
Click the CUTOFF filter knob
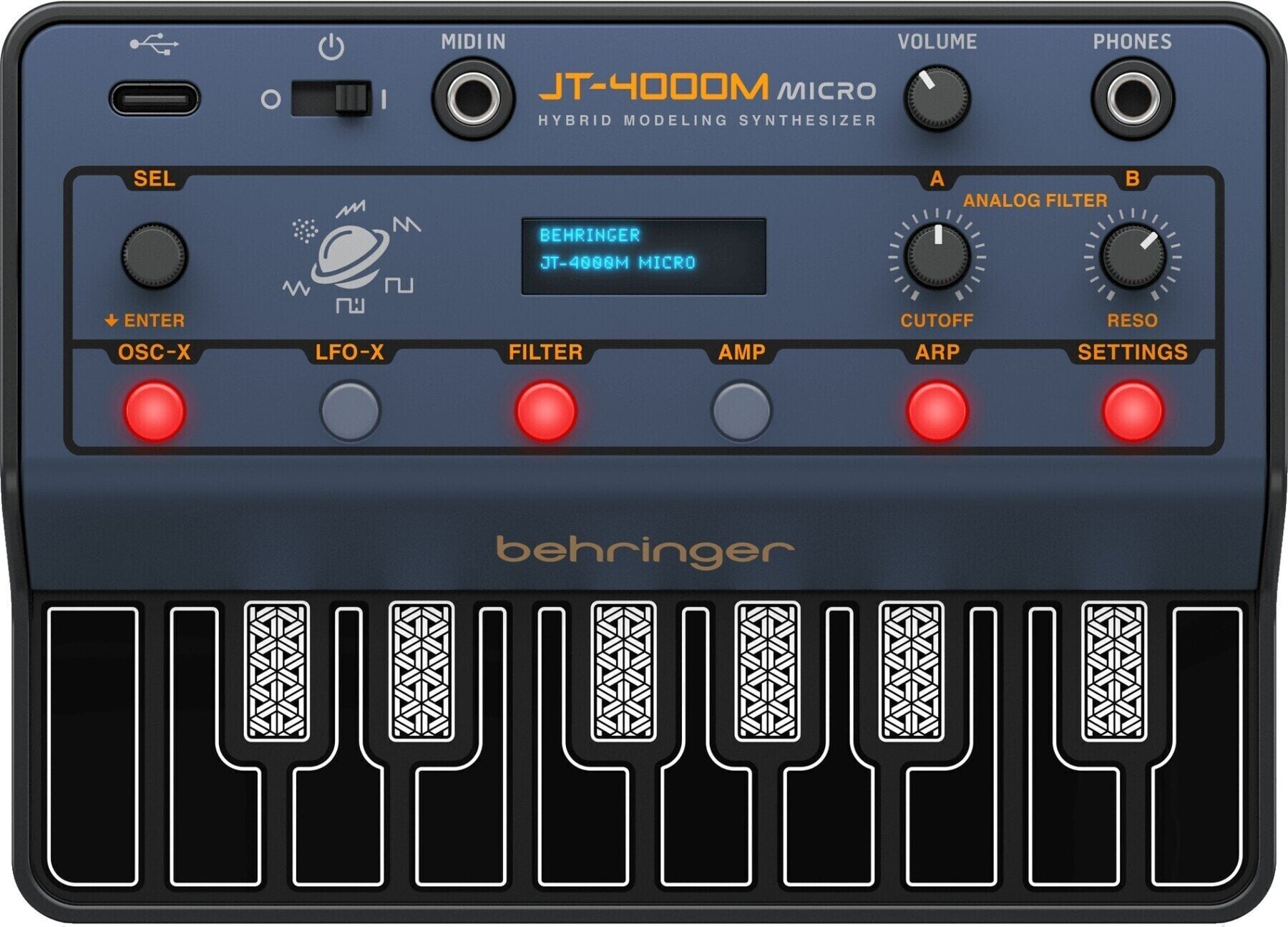point(937,256)
